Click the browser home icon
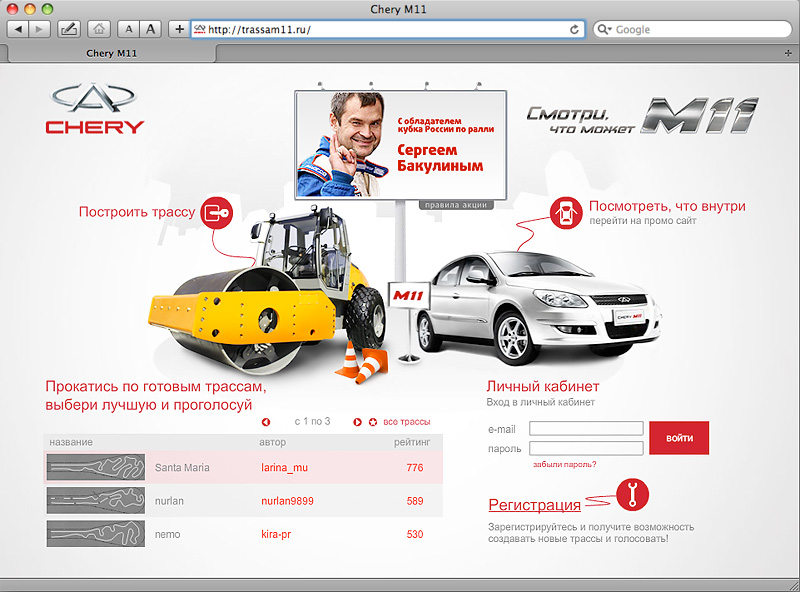800x592 pixels. [x=100, y=29]
